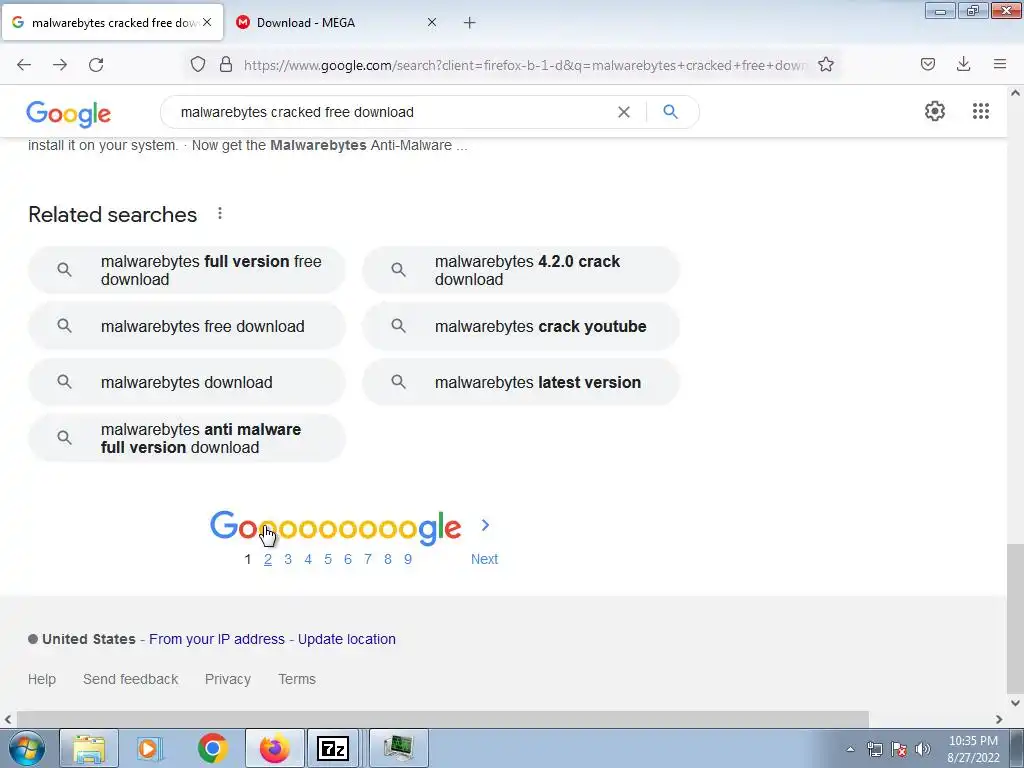1024x768 pixels.
Task: Close the malwarebytes cracked free download tab
Action: [x=207, y=22]
